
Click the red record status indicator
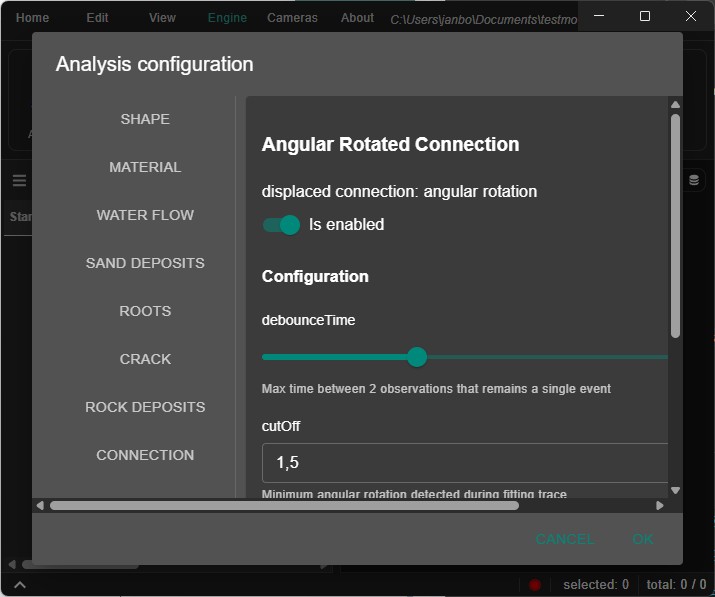[535, 584]
